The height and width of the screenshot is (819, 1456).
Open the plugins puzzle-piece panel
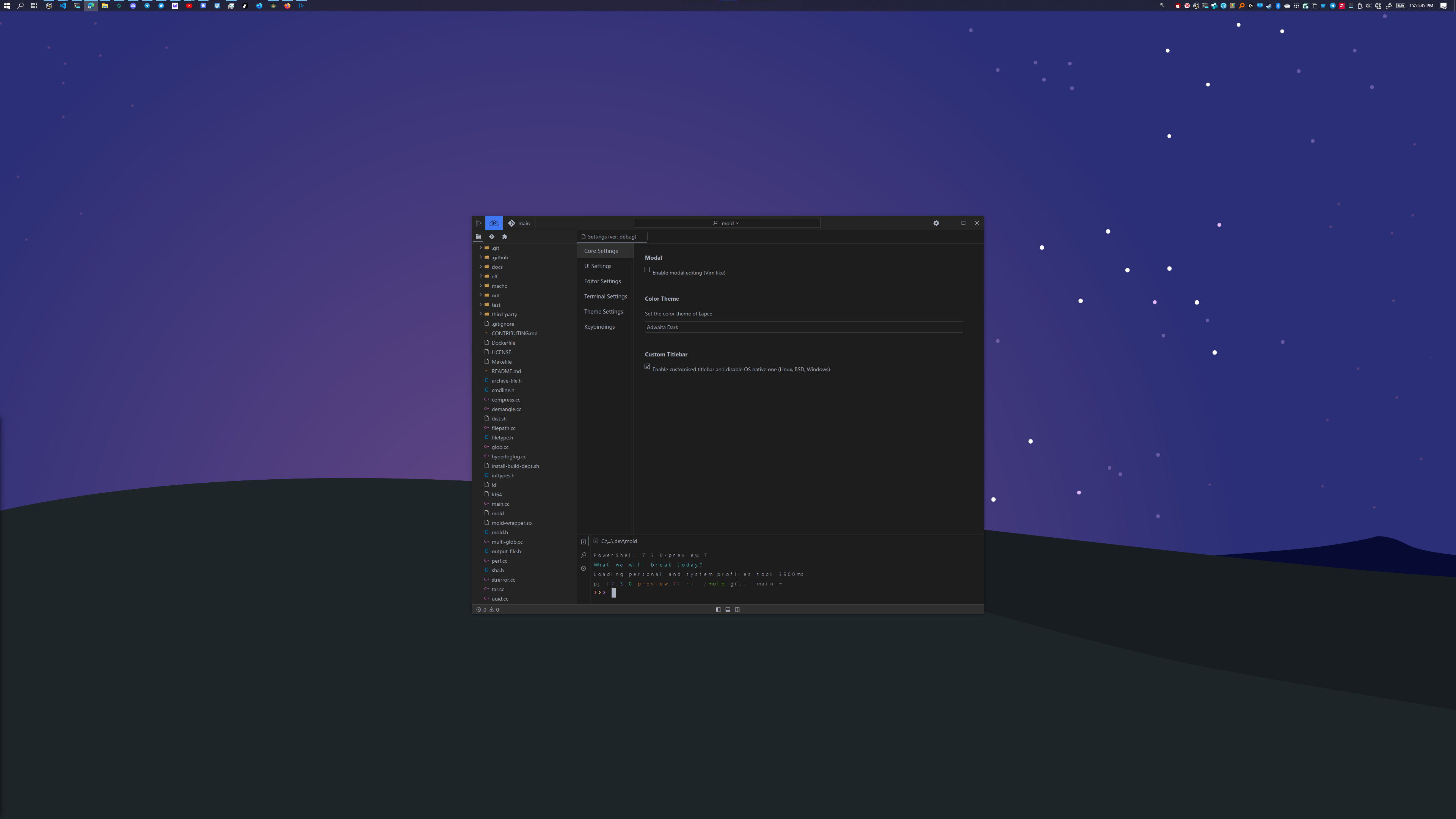point(505,237)
